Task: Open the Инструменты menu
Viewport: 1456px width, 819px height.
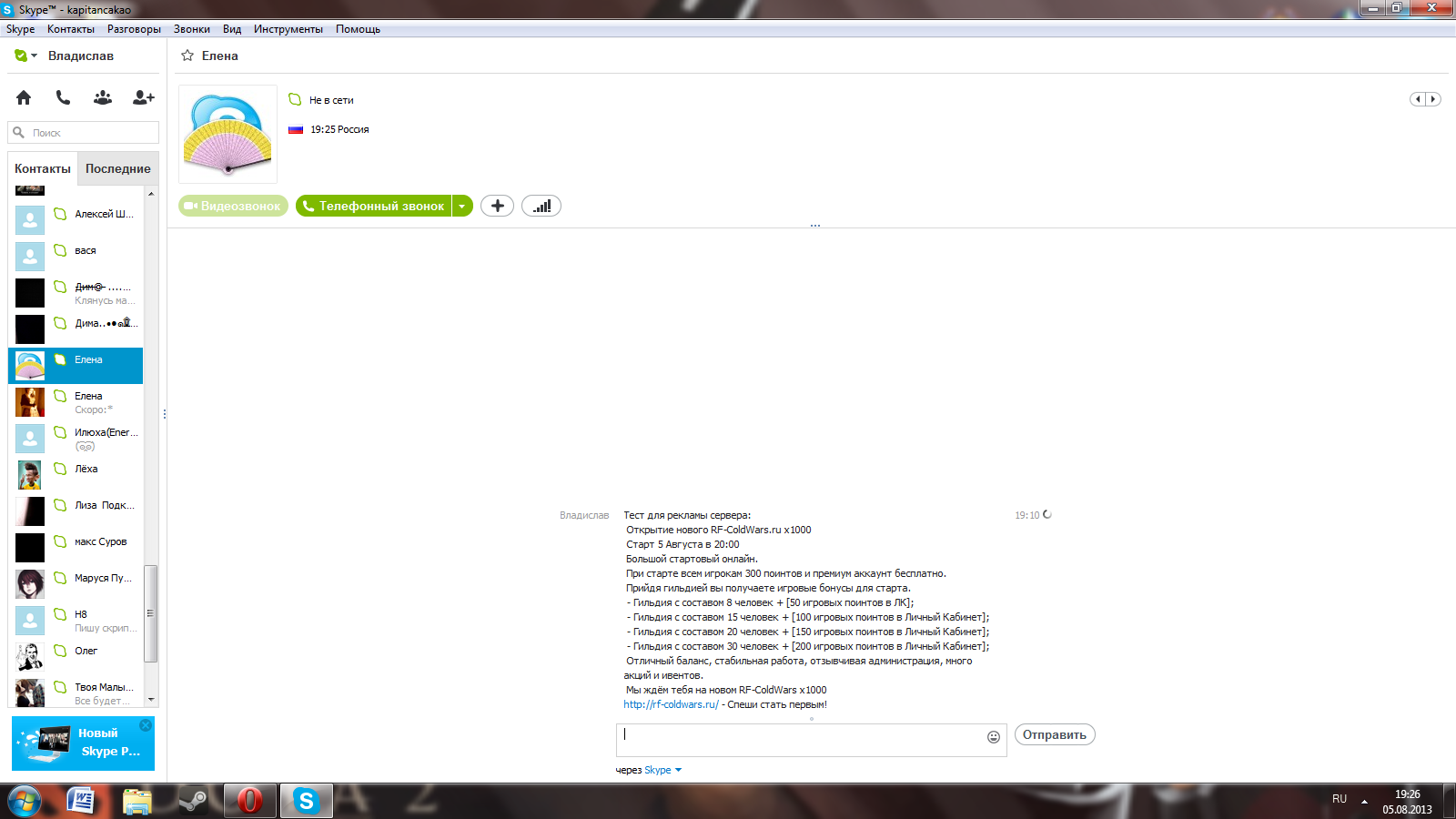Action: point(288,29)
